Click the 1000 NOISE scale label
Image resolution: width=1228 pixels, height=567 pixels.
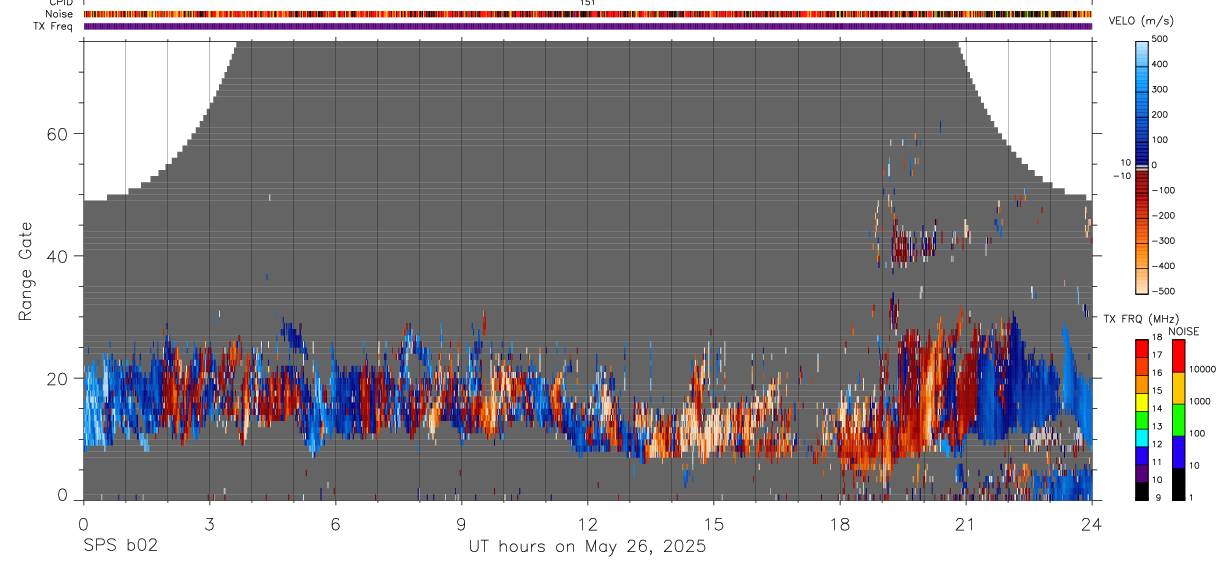pos(1199,400)
